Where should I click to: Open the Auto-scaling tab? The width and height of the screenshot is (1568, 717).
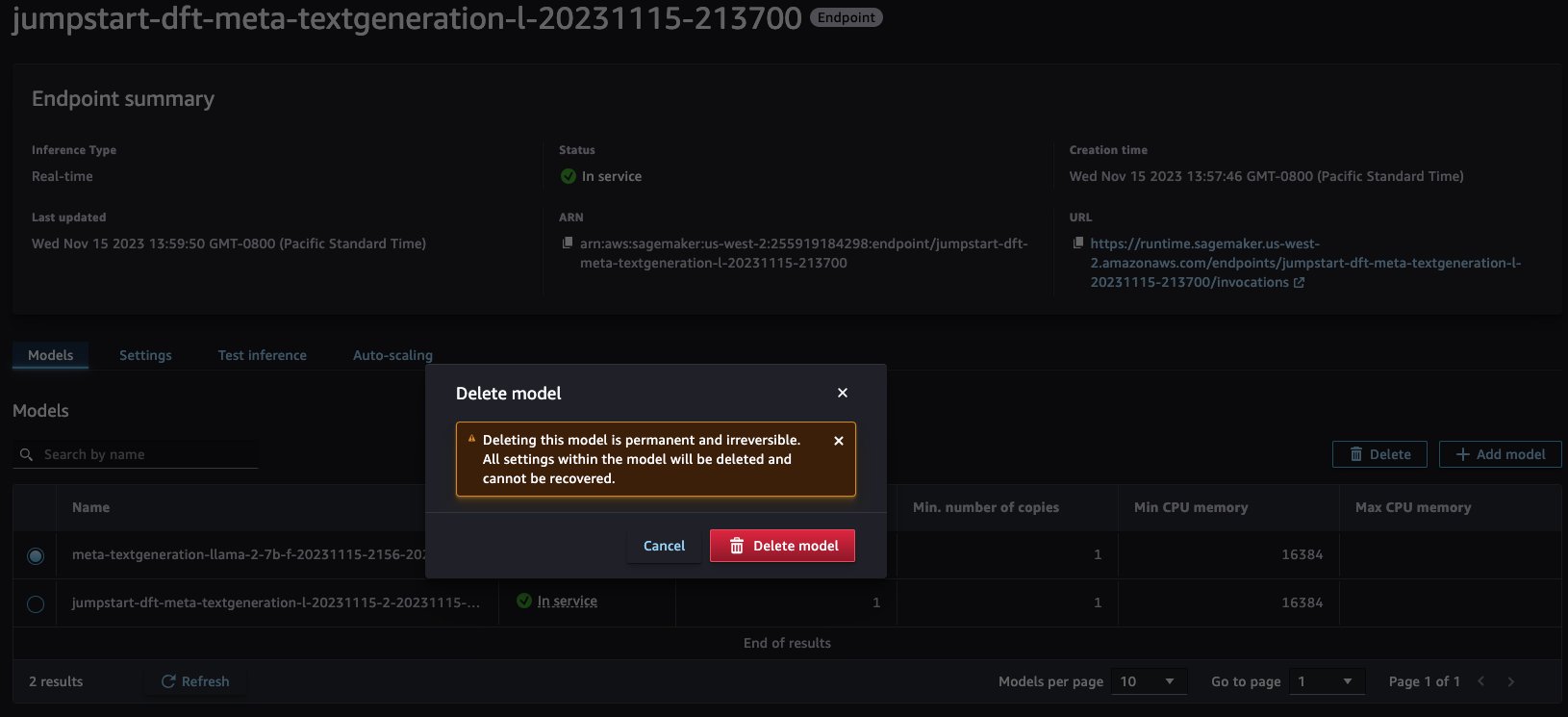pos(392,355)
